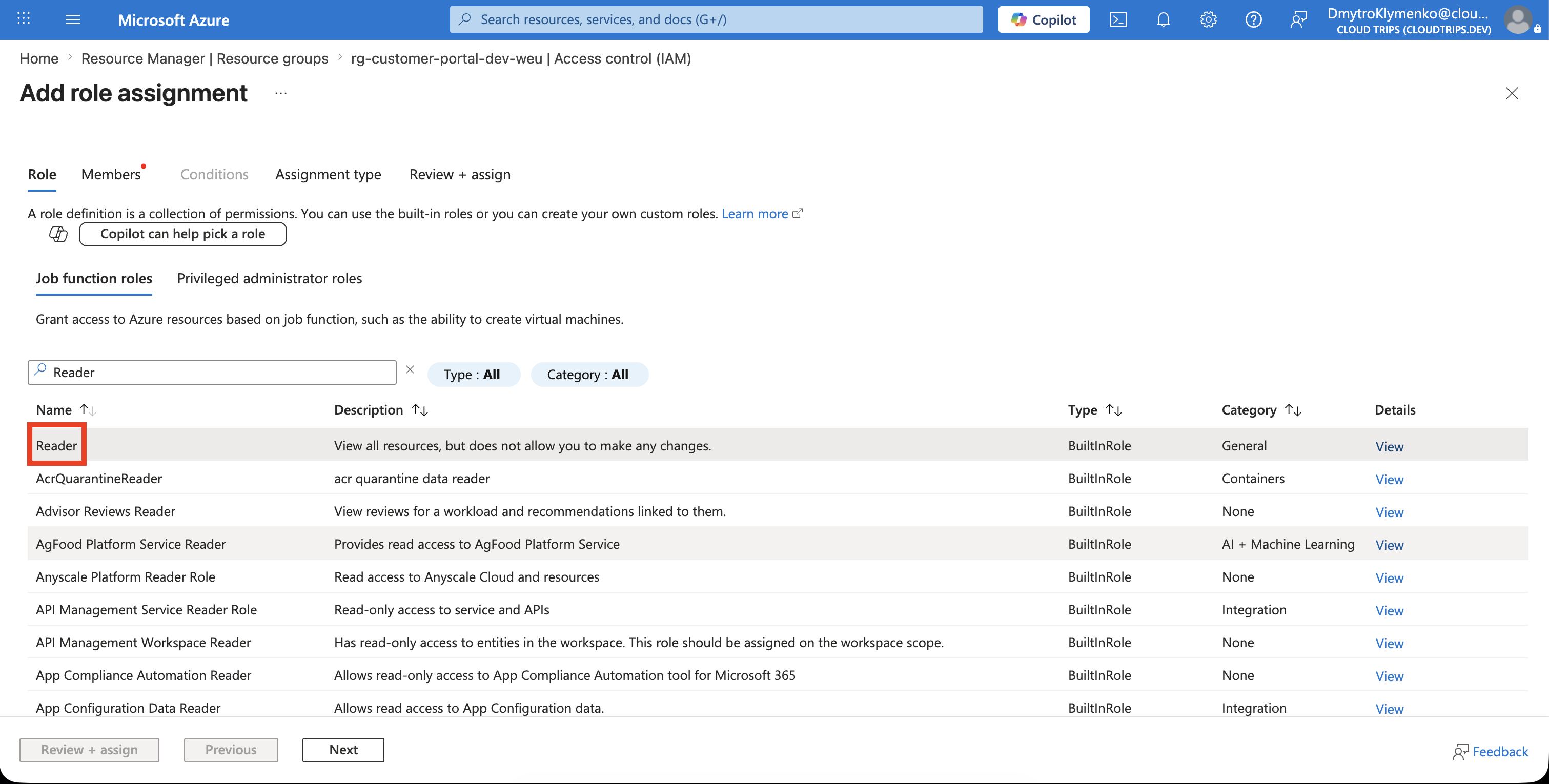Open Resource Manager | Resource groups breadcrumb
The image size is (1549, 784).
pyautogui.click(x=205, y=58)
